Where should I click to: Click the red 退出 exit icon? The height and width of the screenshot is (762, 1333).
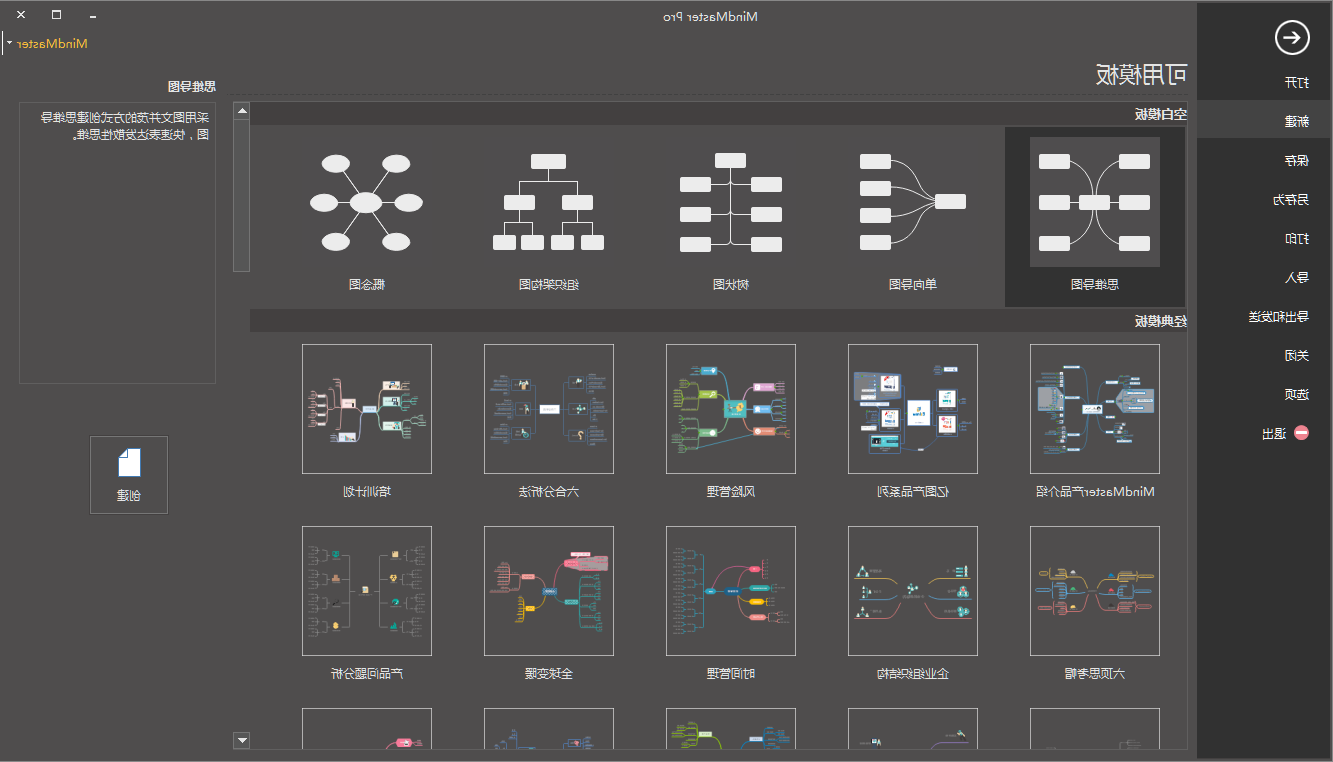click(x=1301, y=433)
